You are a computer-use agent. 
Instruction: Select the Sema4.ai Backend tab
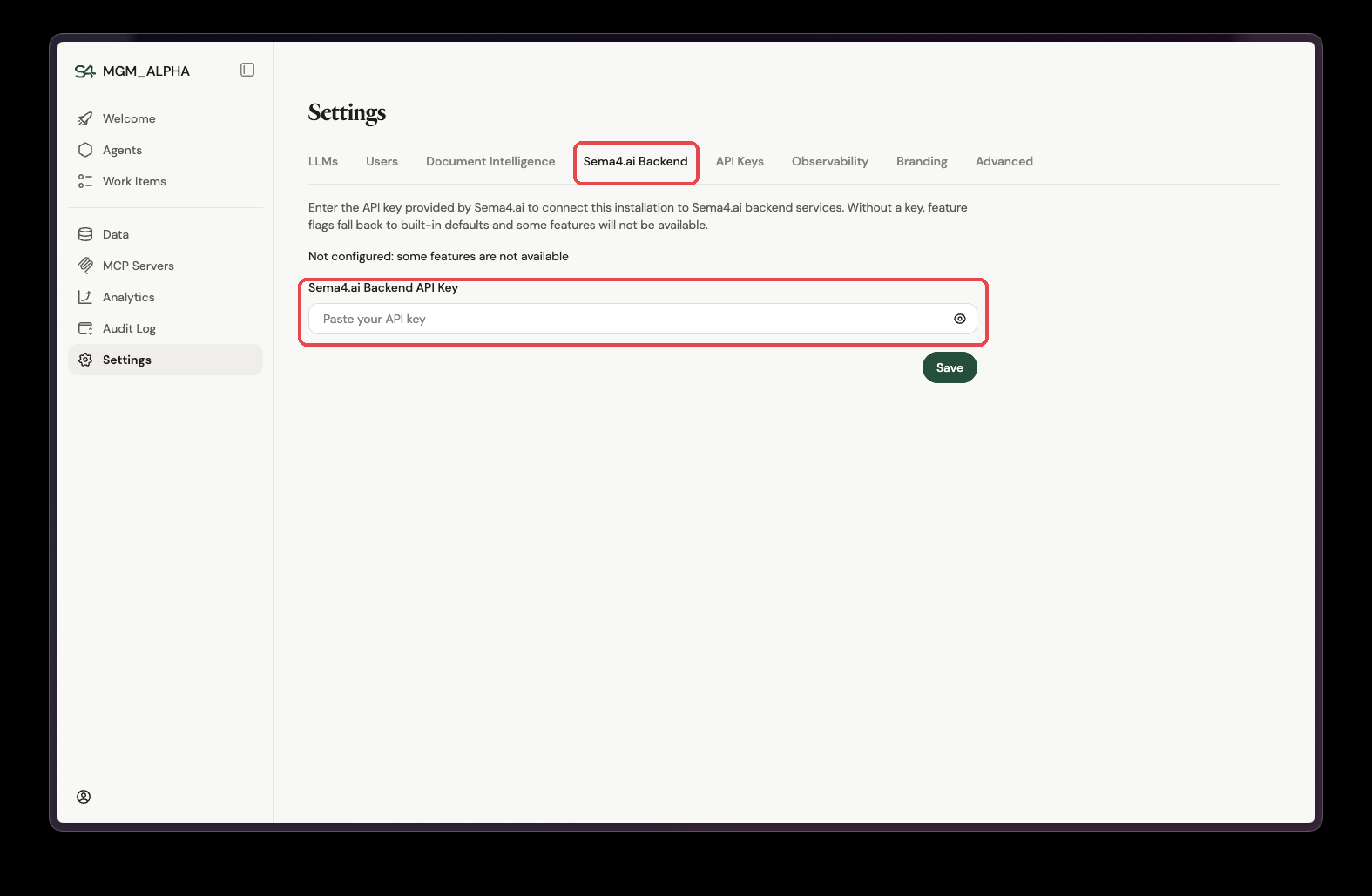[x=636, y=161]
